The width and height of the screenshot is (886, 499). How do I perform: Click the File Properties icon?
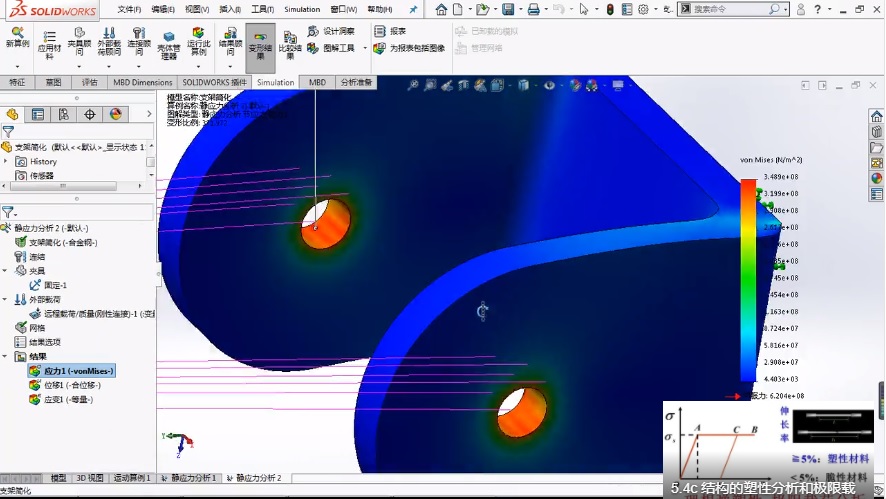coord(627,9)
